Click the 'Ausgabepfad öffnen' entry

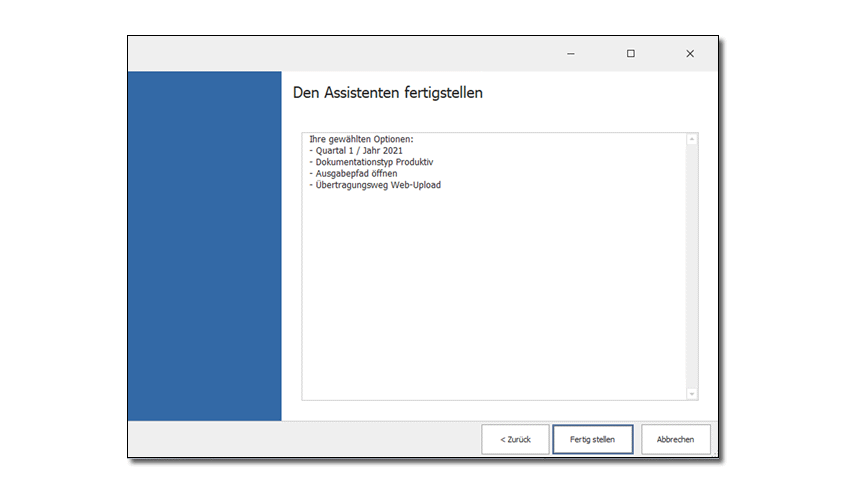click(356, 173)
